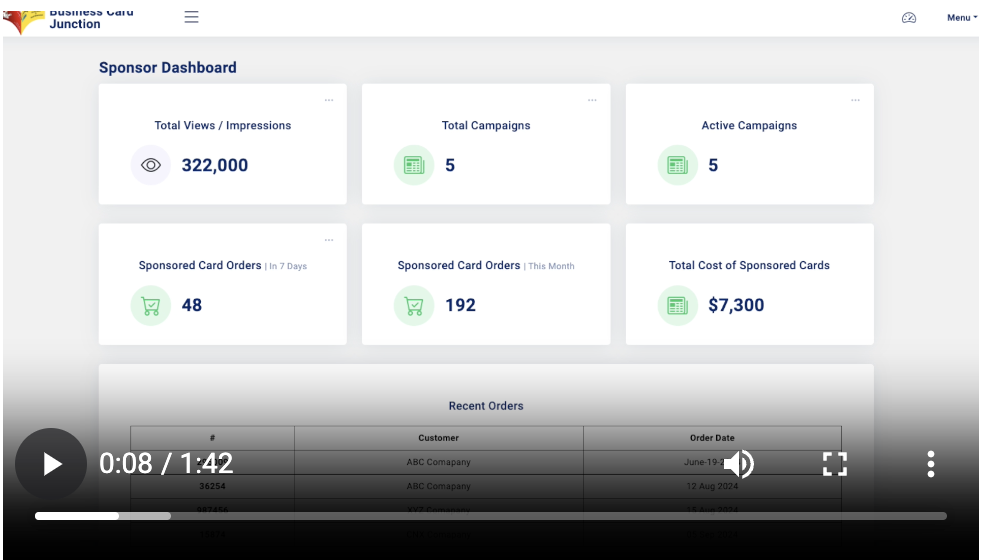Click the 322,000 views value
Viewport: 982px width, 560px height.
215,165
